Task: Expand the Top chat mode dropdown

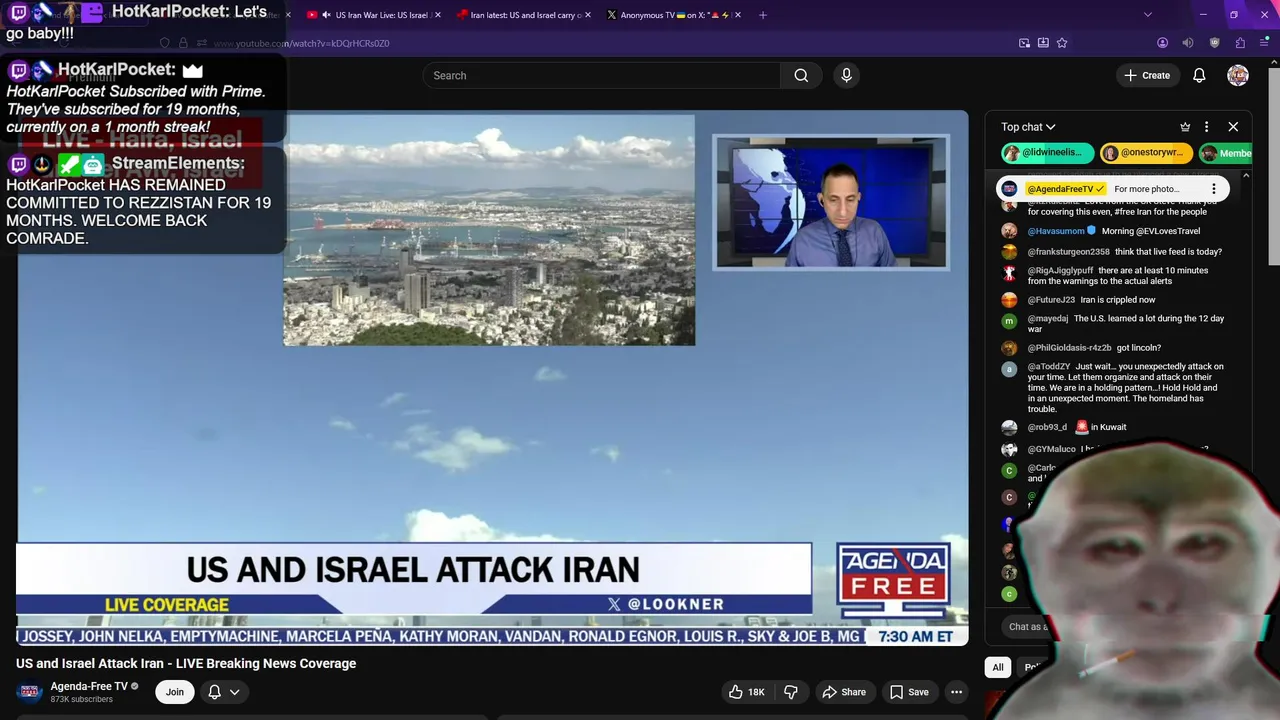Action: pyautogui.click(x=1028, y=127)
